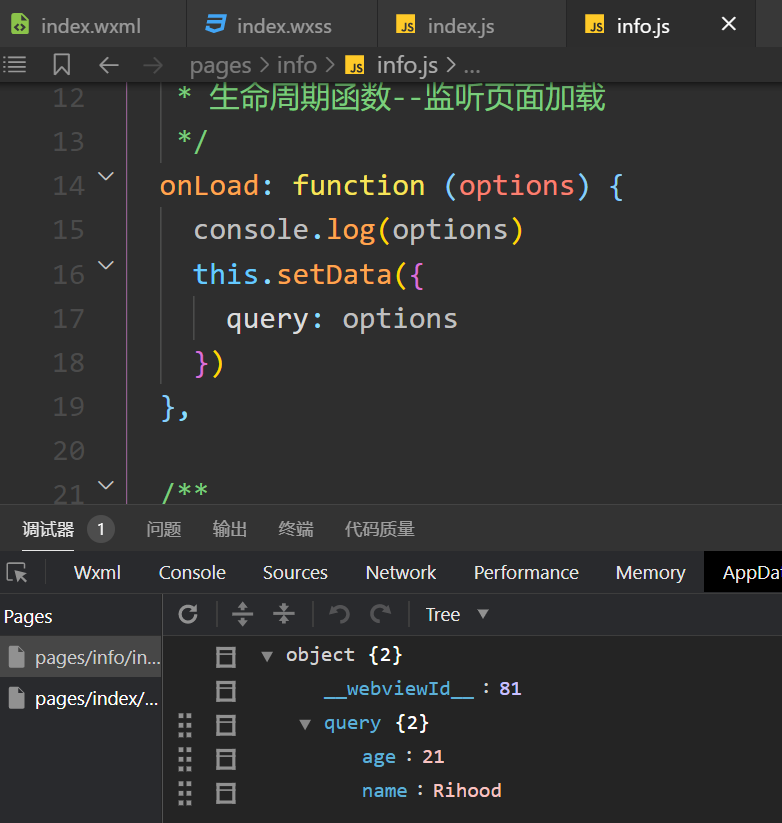Fold the comment block at line 21

point(106,485)
